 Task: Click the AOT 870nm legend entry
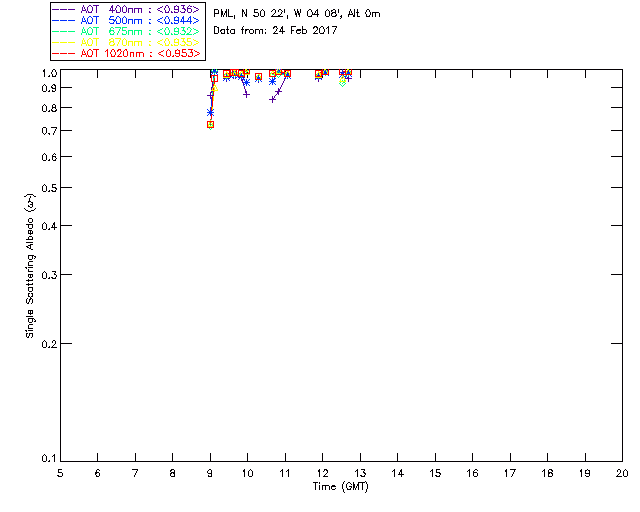point(127,42)
